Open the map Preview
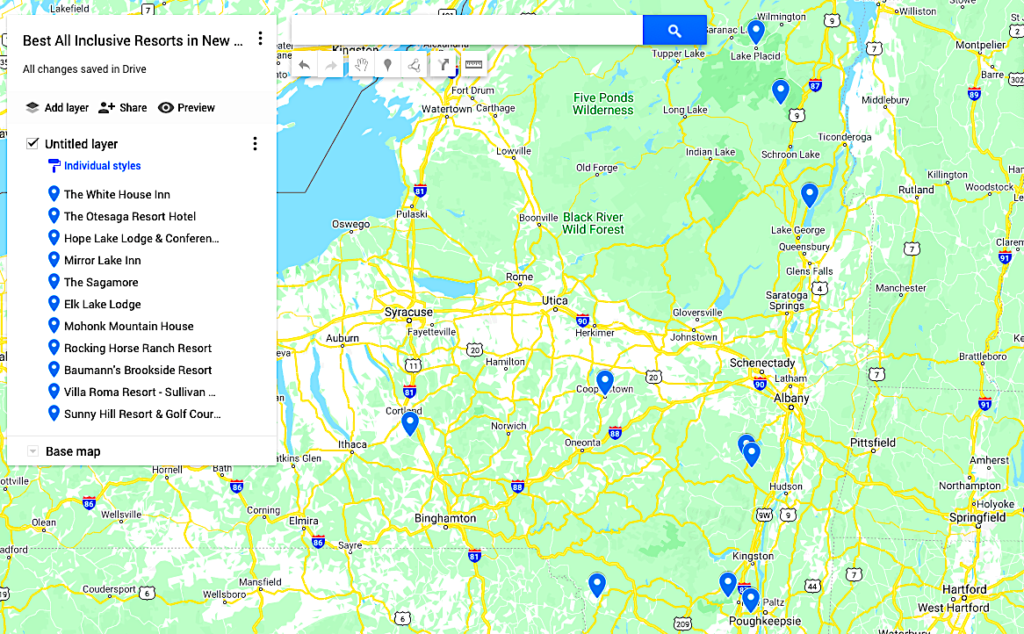Image resolution: width=1024 pixels, height=634 pixels. click(x=186, y=108)
